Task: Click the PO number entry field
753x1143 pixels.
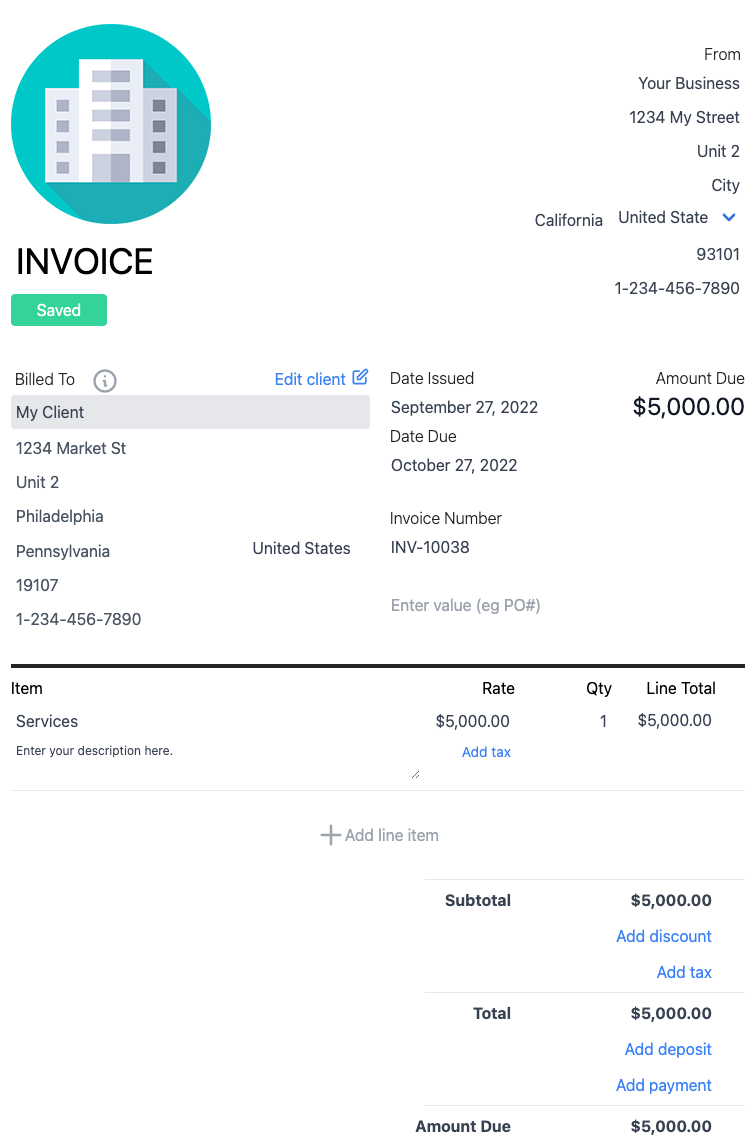Action: click(x=465, y=605)
